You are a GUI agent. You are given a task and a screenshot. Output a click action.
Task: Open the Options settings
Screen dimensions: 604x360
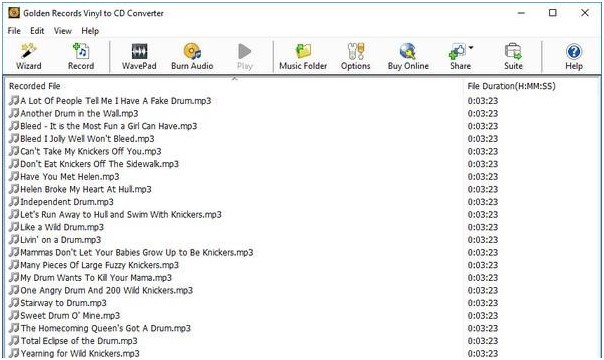[x=355, y=57]
